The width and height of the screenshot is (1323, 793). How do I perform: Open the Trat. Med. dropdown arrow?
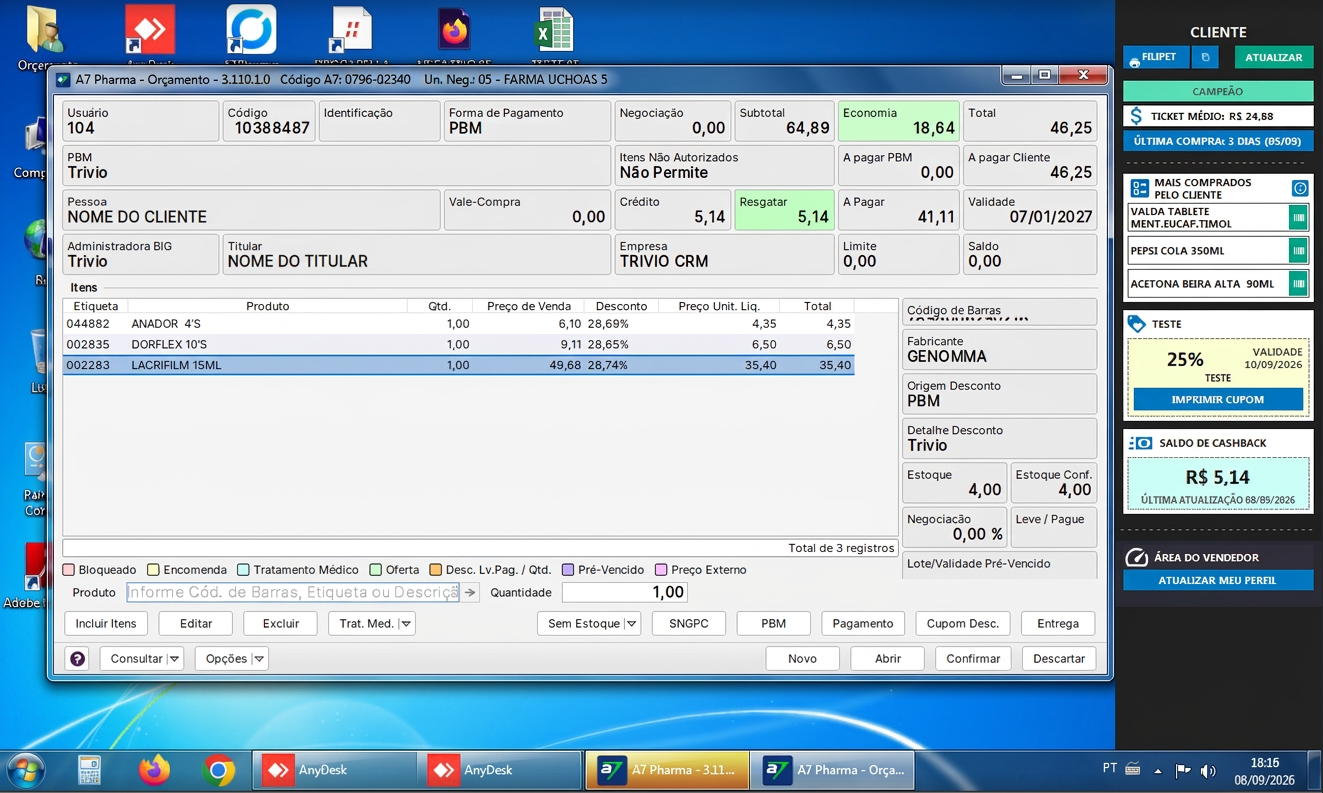pos(406,624)
